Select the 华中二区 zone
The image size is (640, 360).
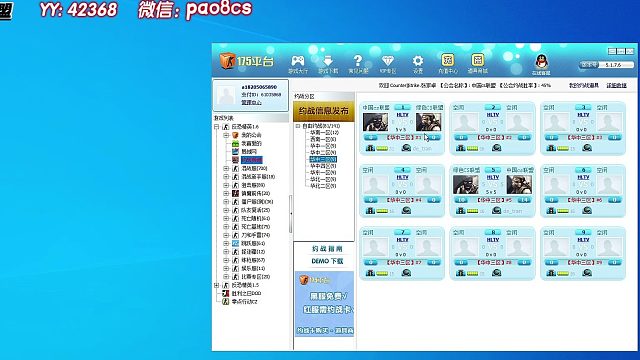point(323,152)
